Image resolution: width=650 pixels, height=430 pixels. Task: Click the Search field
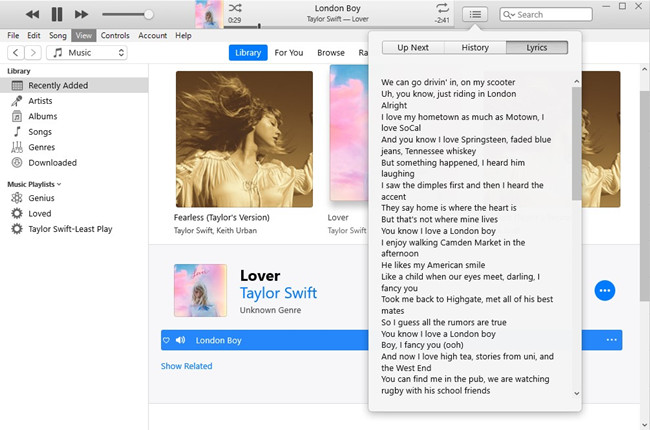tap(546, 15)
